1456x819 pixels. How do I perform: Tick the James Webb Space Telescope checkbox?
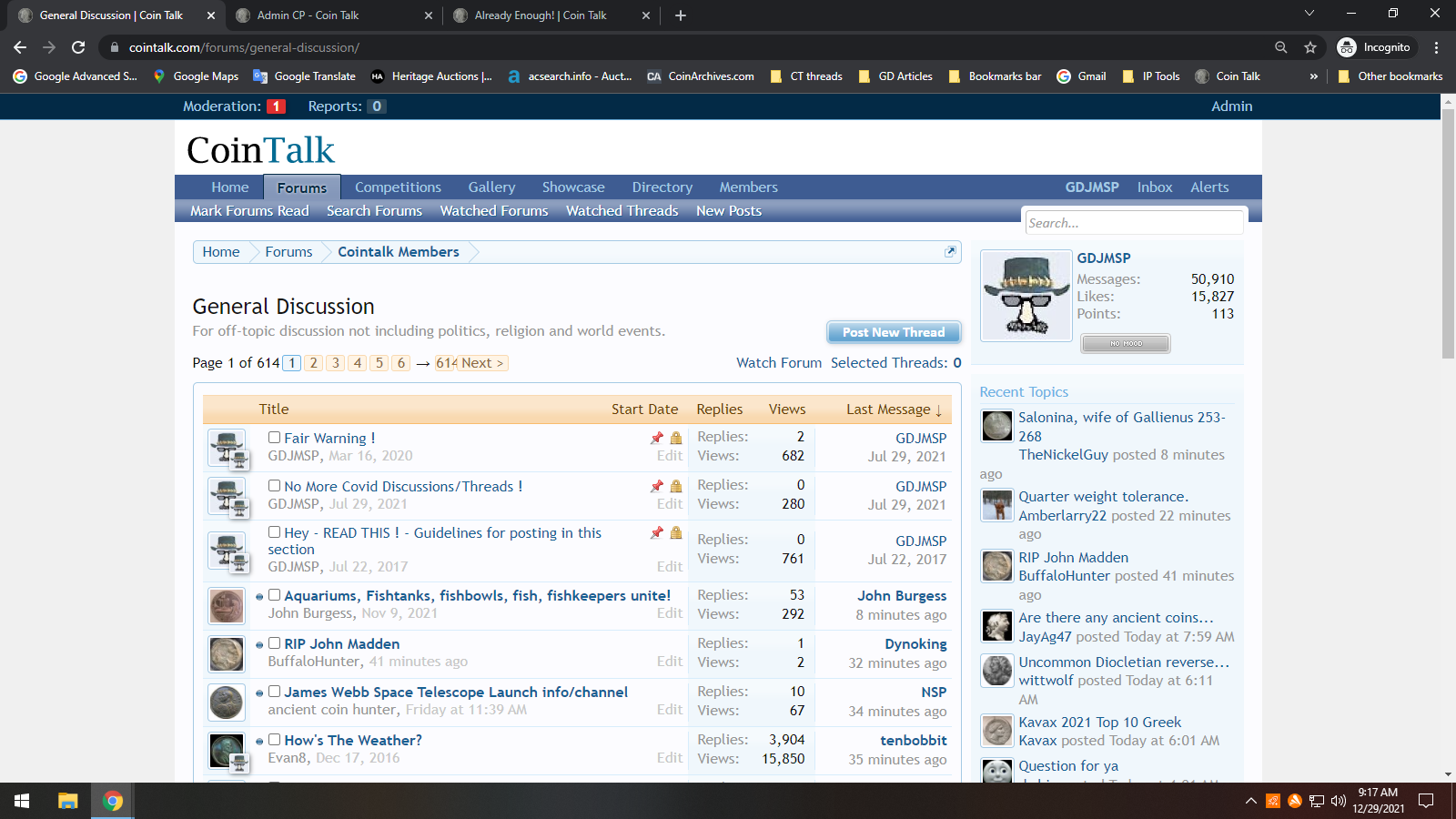coord(274,692)
